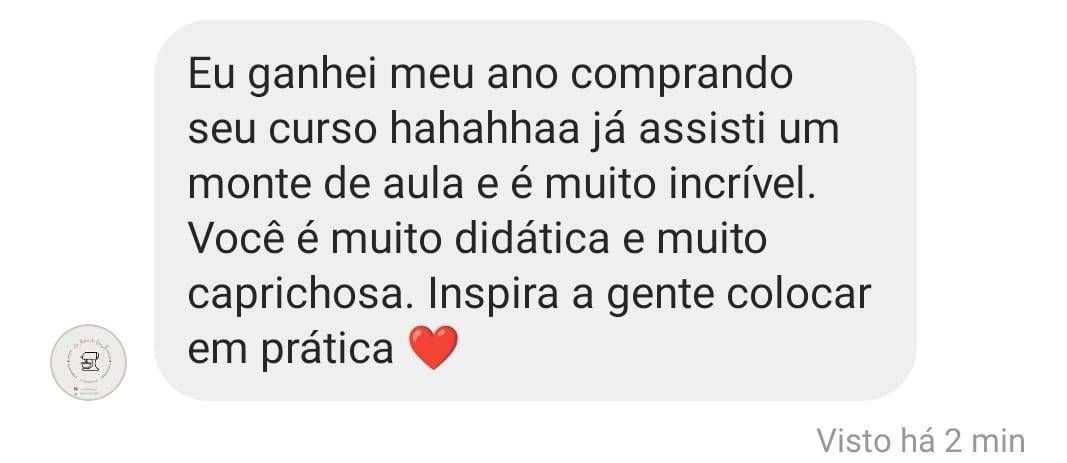Open the sender's round profile avatar
Image resolution: width=1067 pixels, height=463 pixels.
88,362
